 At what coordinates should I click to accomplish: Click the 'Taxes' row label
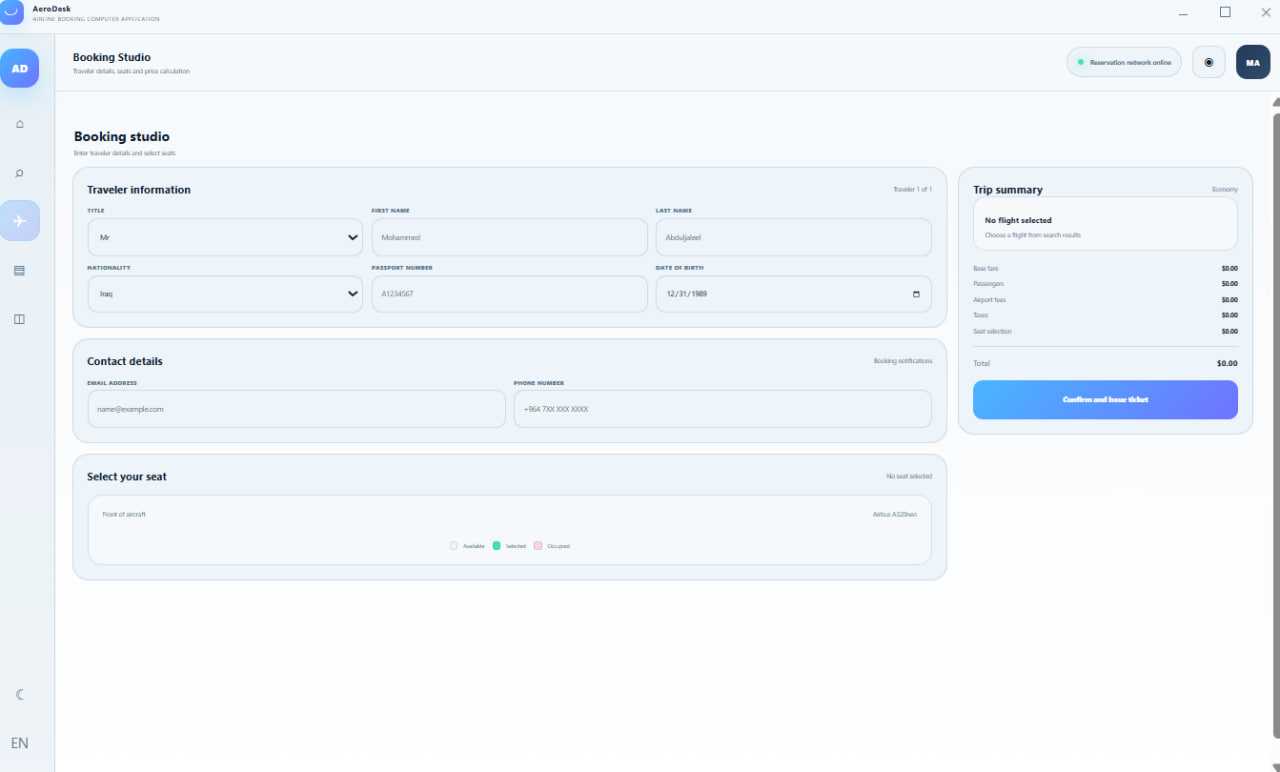pyautogui.click(x=981, y=315)
